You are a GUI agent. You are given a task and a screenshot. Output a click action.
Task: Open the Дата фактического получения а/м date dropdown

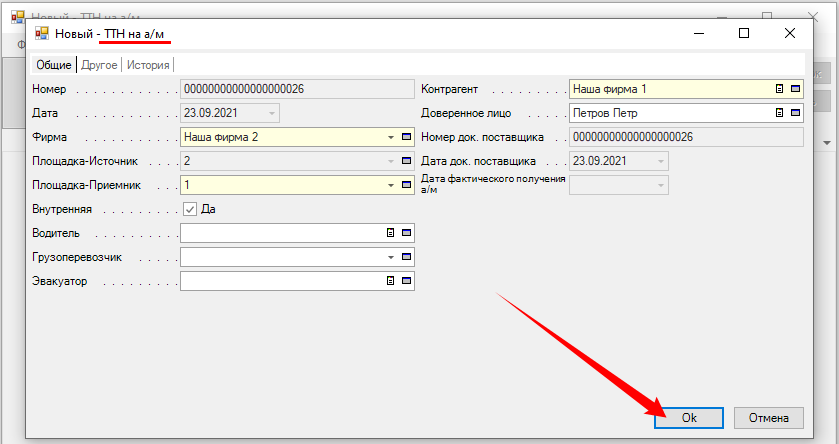[x=660, y=185]
